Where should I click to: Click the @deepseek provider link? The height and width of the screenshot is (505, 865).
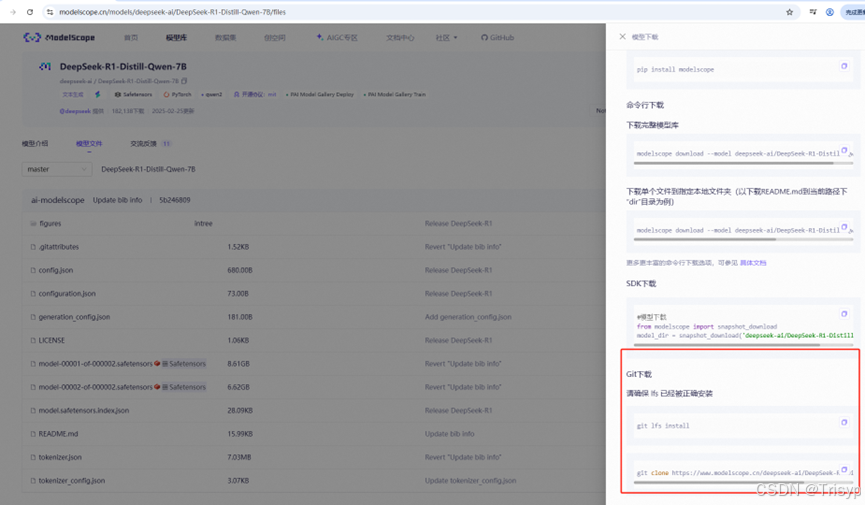(x=75, y=111)
